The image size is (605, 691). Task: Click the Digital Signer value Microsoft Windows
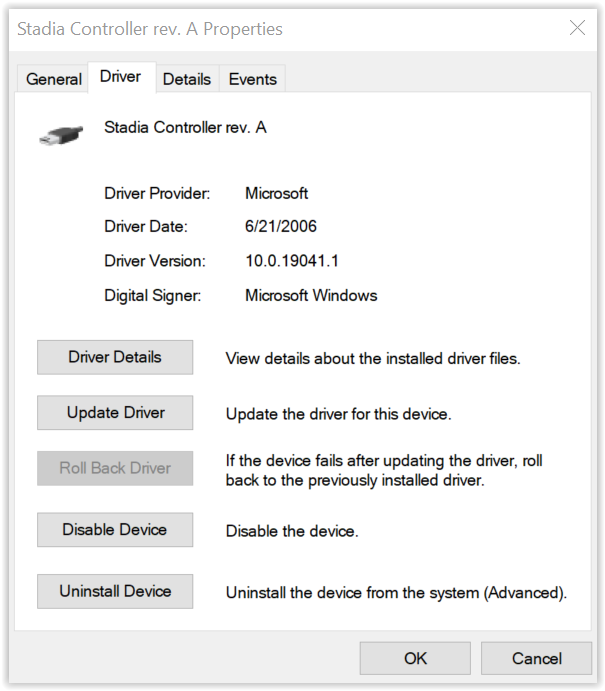point(311,295)
